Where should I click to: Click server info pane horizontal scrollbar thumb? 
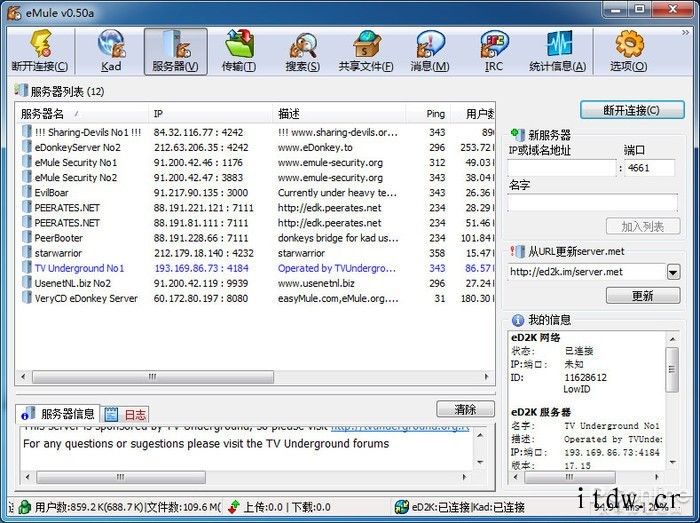coord(121,477)
